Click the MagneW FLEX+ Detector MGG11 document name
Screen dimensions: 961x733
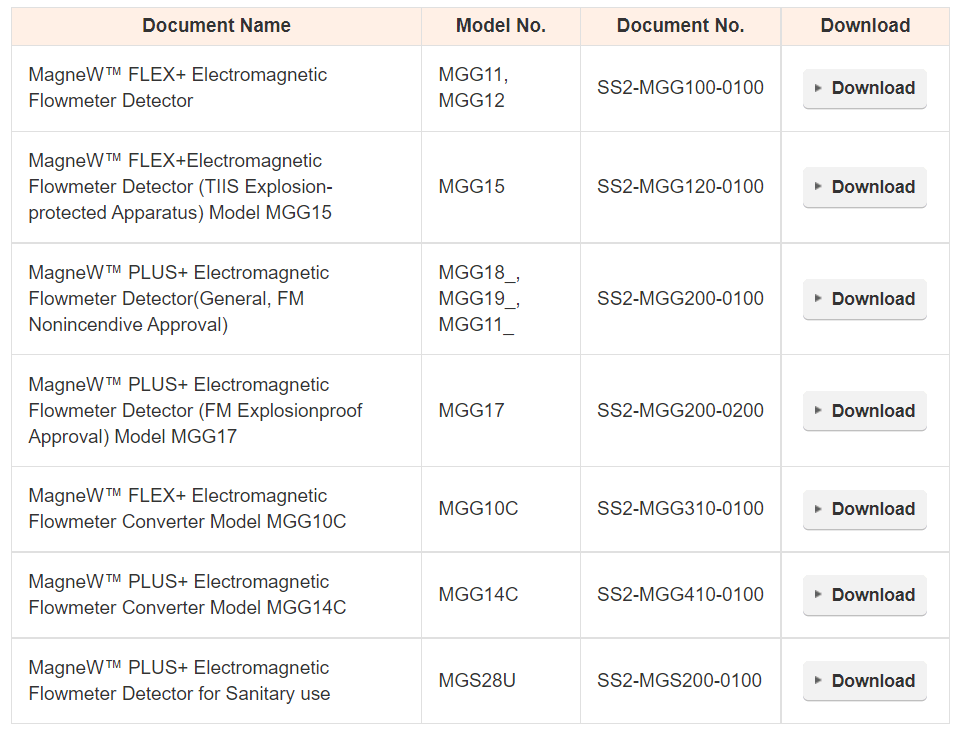pyautogui.click(x=178, y=88)
